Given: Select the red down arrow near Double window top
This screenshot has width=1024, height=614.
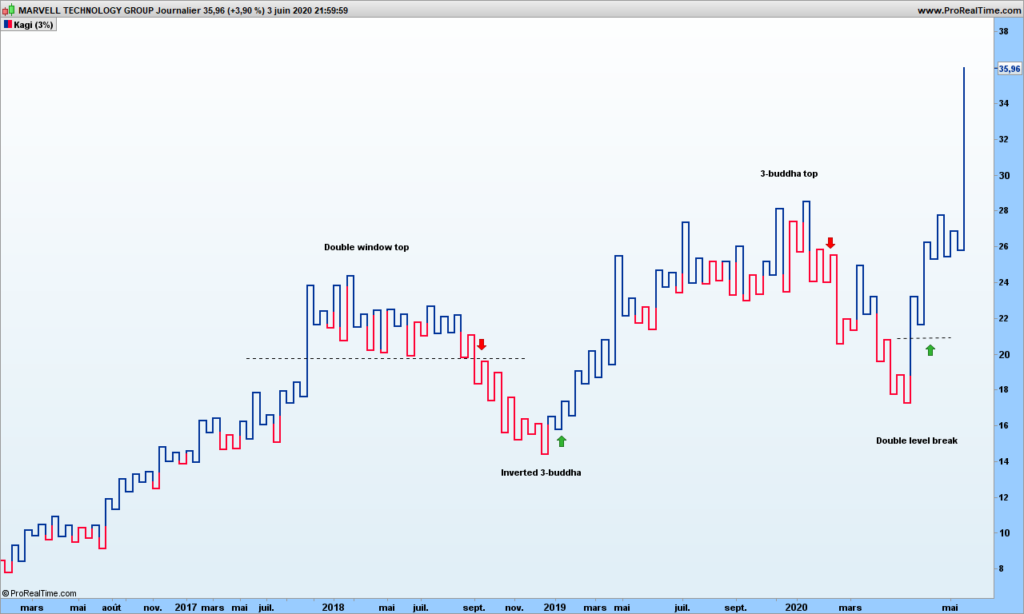Looking at the screenshot, I should tap(481, 344).
